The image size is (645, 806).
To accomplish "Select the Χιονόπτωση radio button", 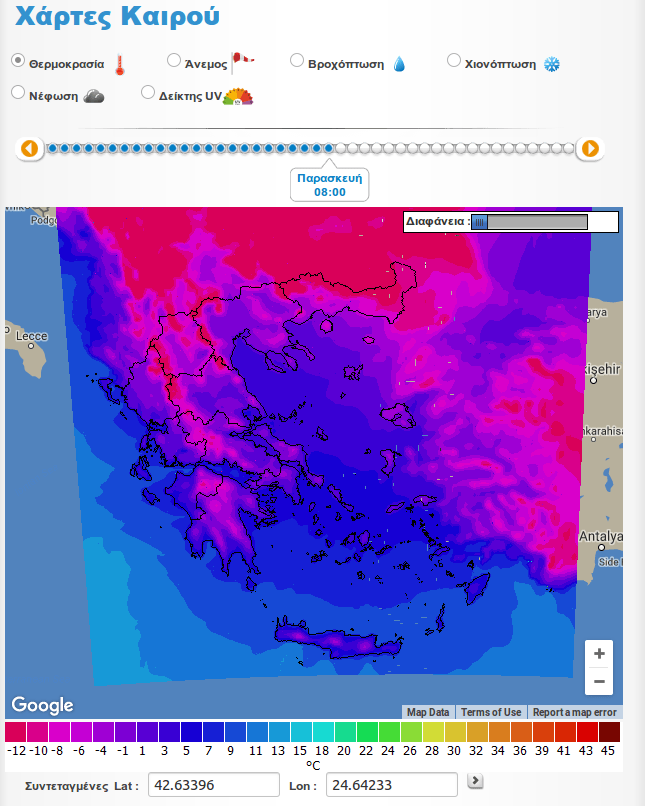I will tap(454, 61).
